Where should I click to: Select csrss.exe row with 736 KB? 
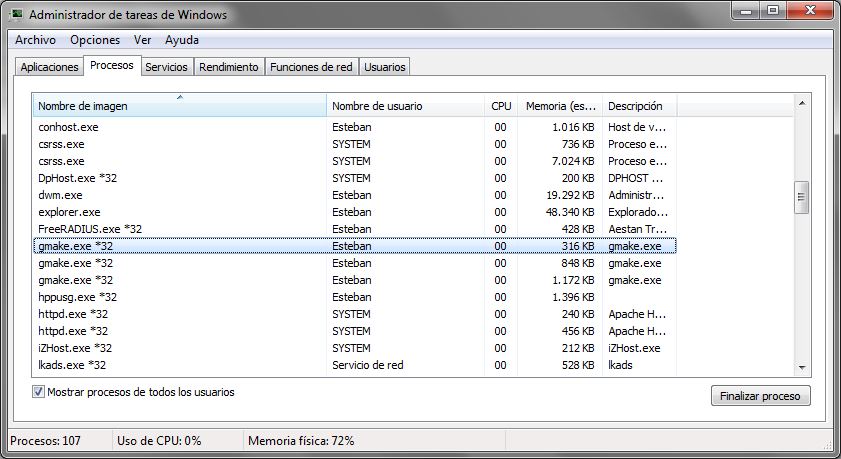coord(355,144)
